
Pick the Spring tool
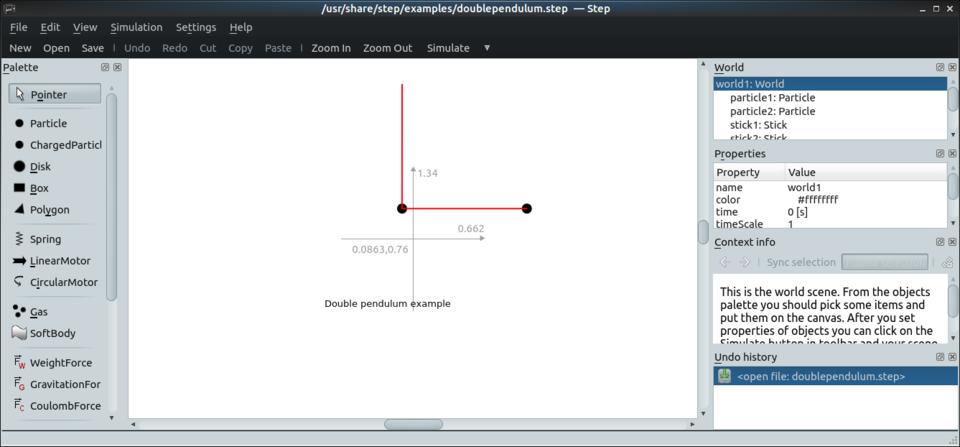click(45, 239)
